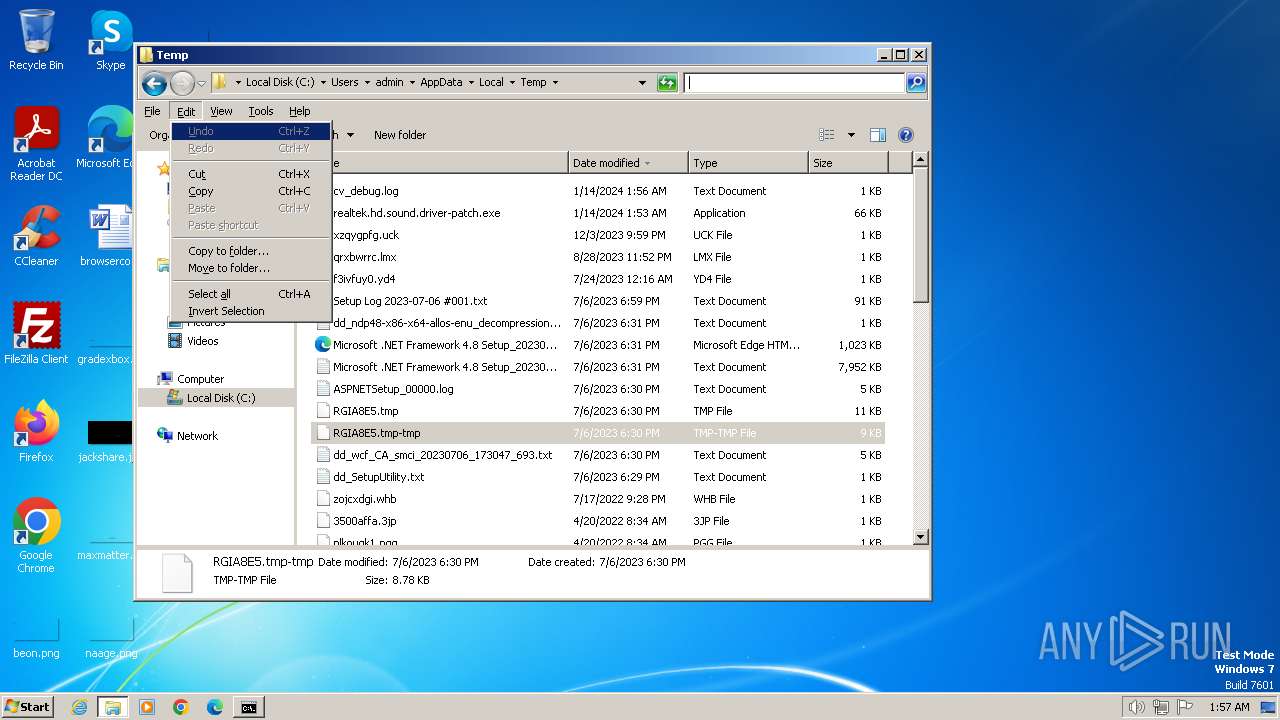Expand the arrow after Local in breadcrumb

pos(512,83)
